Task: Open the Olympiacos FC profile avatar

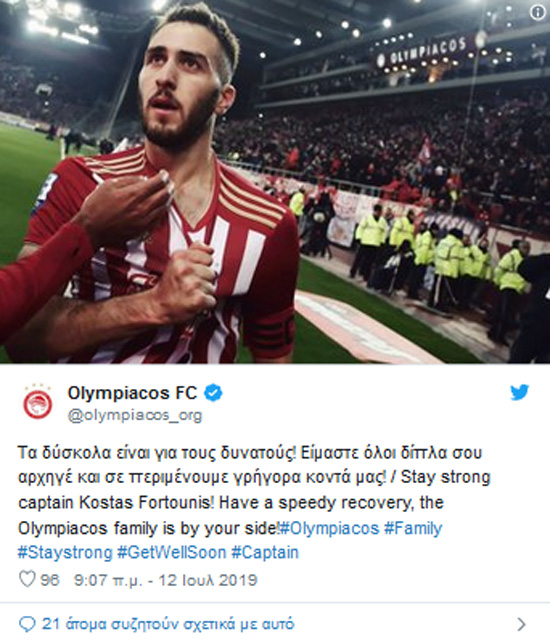Action: [x=38, y=403]
